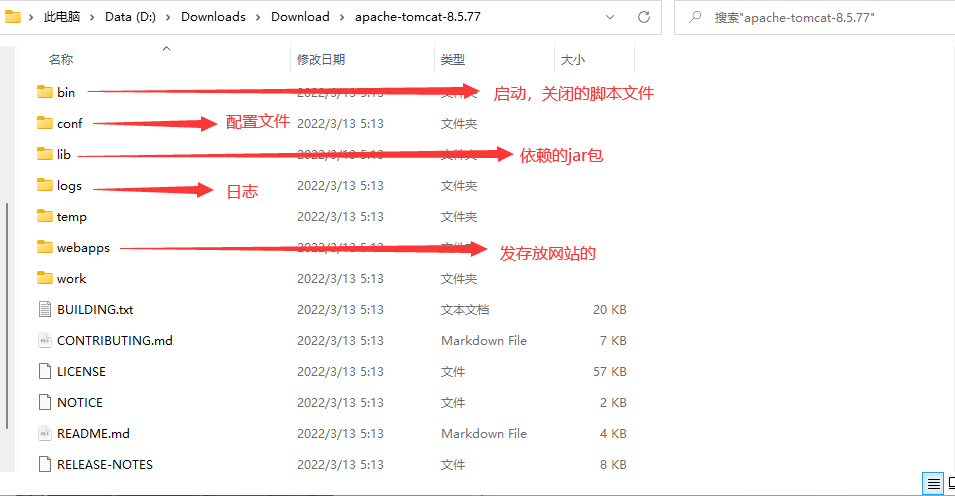Click the RELEASE-NOTES file icon
This screenshot has width=955, height=496.
coord(44,465)
